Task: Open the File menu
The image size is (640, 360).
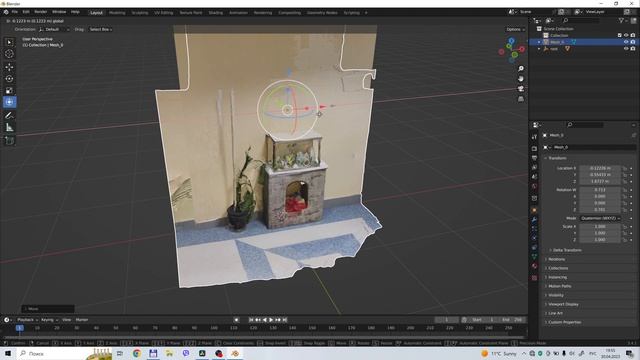Action: pyautogui.click(x=15, y=12)
